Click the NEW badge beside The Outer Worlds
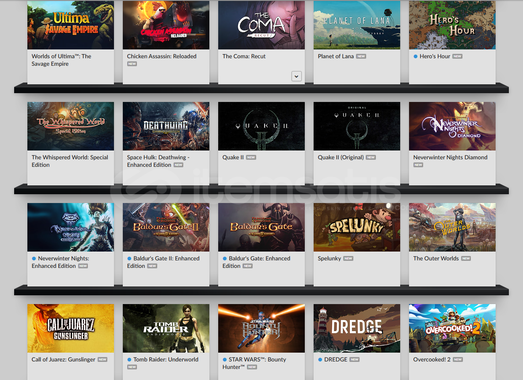Screen dimensions: 523x380 [x=466, y=259]
